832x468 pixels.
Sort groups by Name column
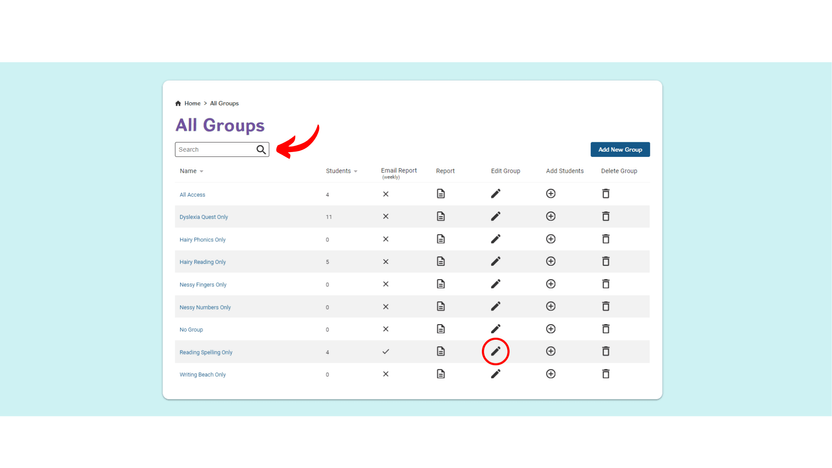click(x=191, y=171)
